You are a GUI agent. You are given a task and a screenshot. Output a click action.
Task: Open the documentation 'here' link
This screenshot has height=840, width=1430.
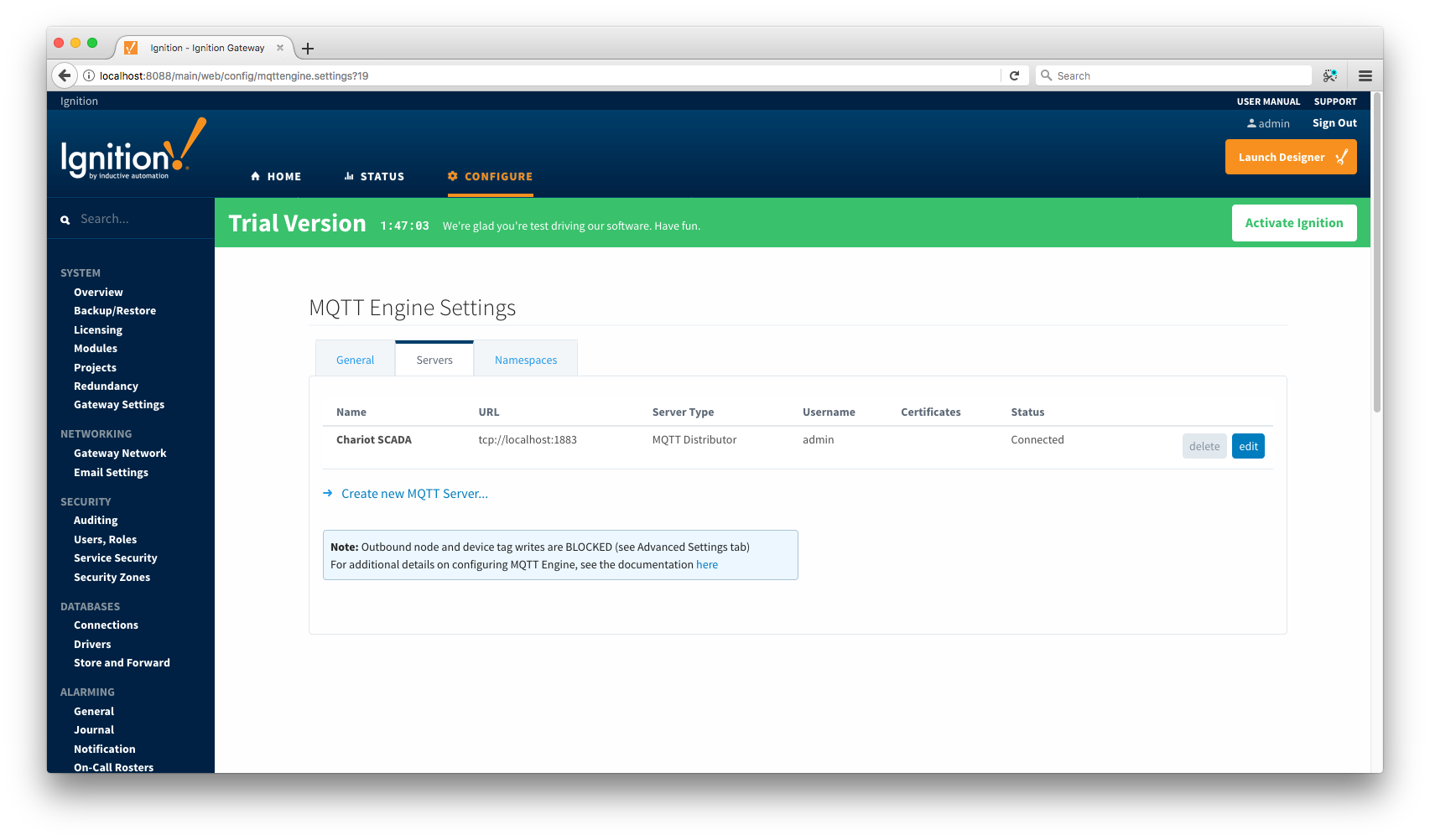click(707, 564)
